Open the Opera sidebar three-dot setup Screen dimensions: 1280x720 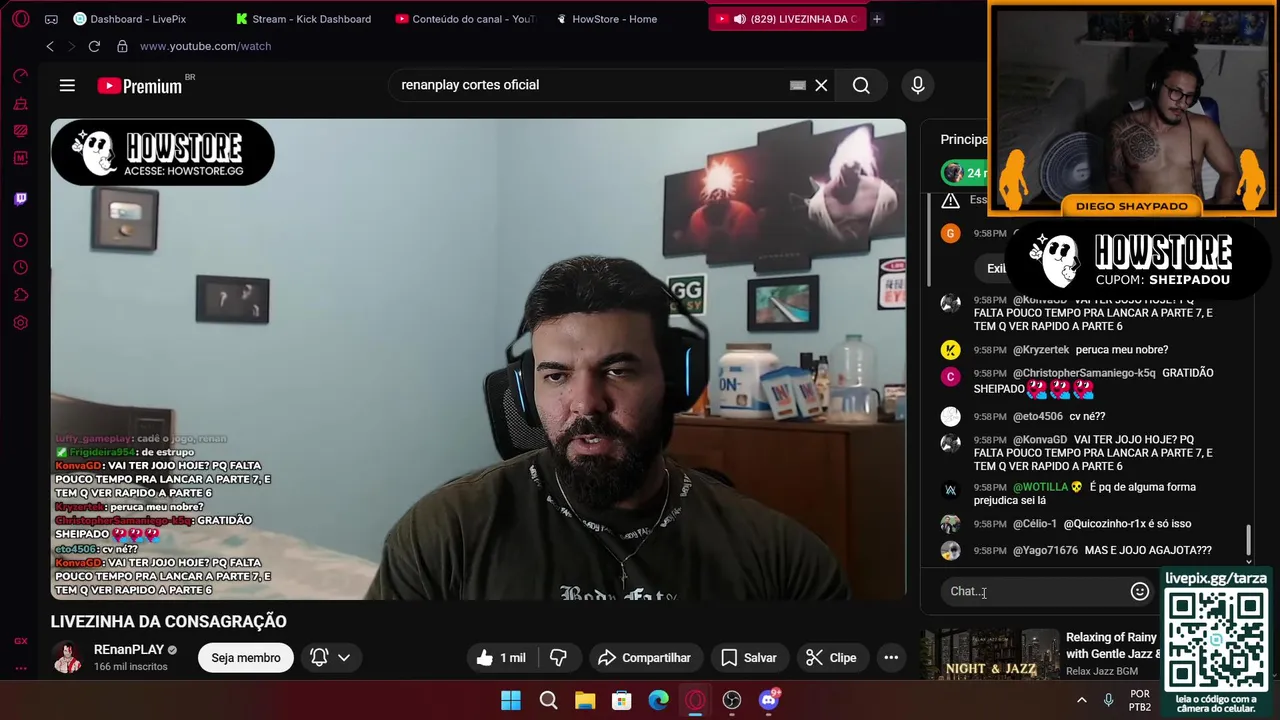21,668
